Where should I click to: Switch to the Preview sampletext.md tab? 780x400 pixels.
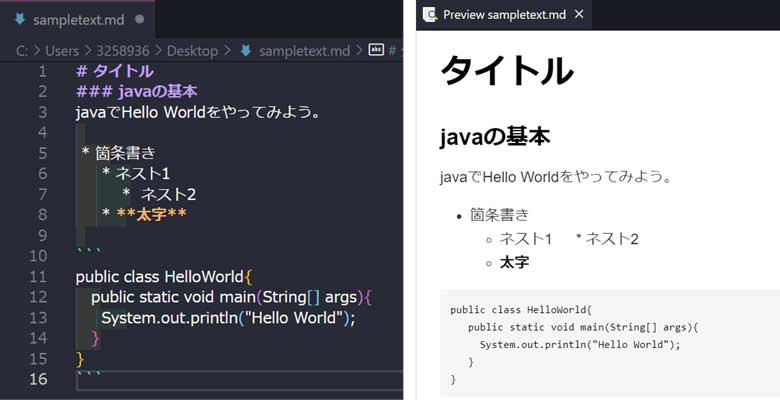pos(504,15)
